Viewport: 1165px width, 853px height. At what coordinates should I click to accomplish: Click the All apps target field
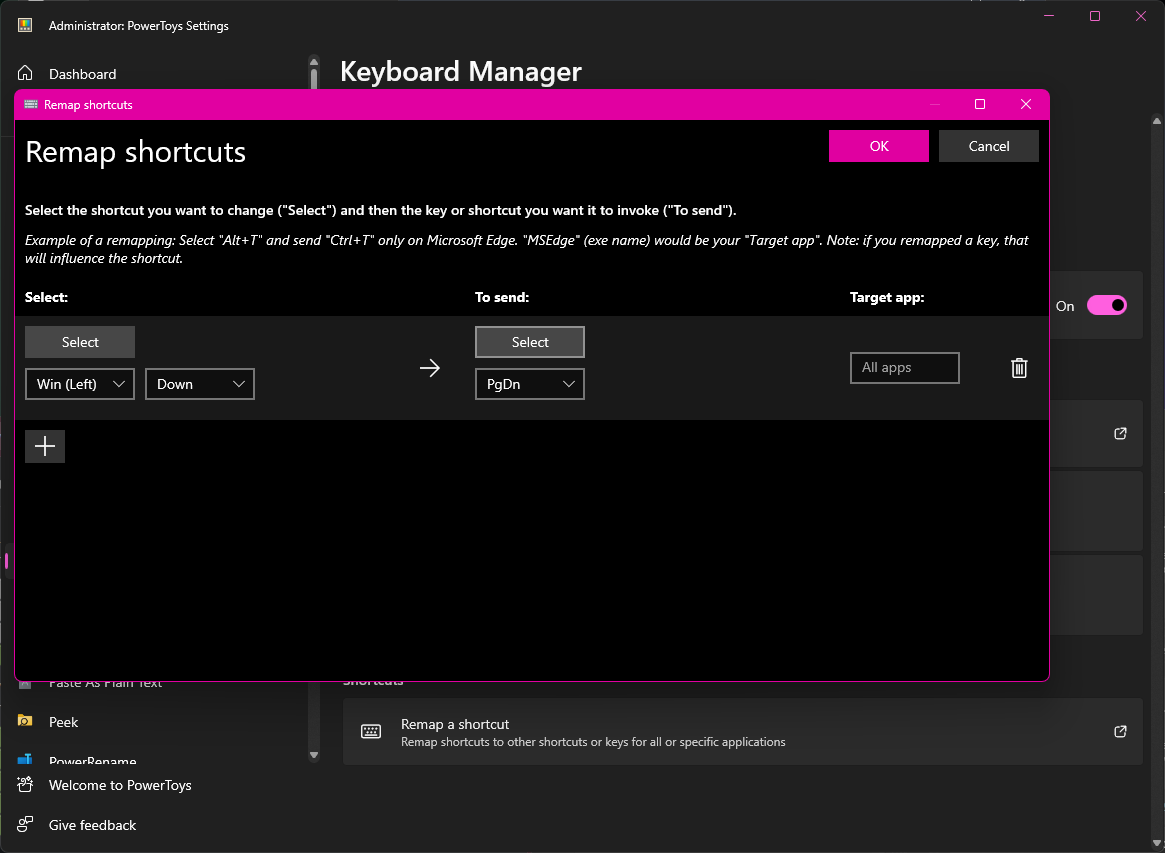pyautogui.click(x=904, y=368)
